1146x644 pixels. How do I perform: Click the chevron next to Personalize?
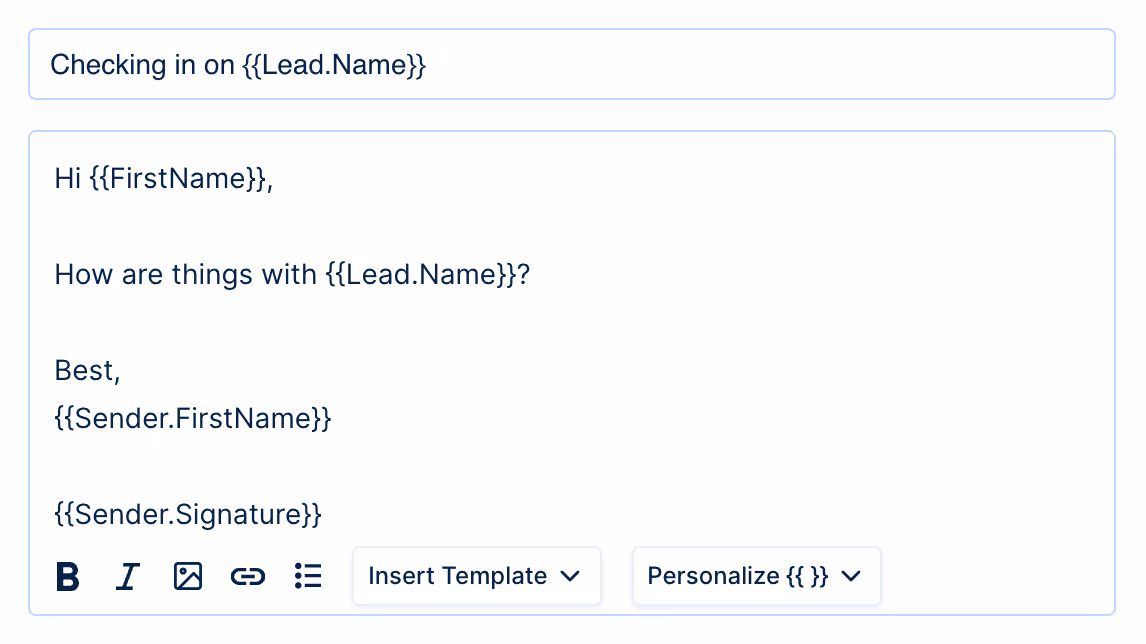(x=851, y=577)
